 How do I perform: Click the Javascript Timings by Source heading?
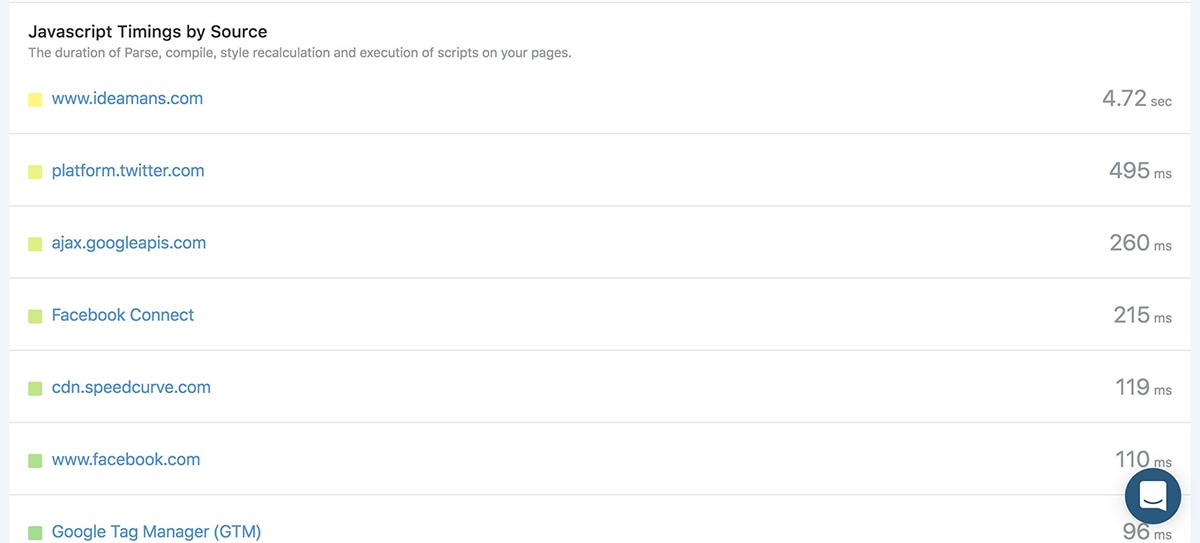(148, 32)
